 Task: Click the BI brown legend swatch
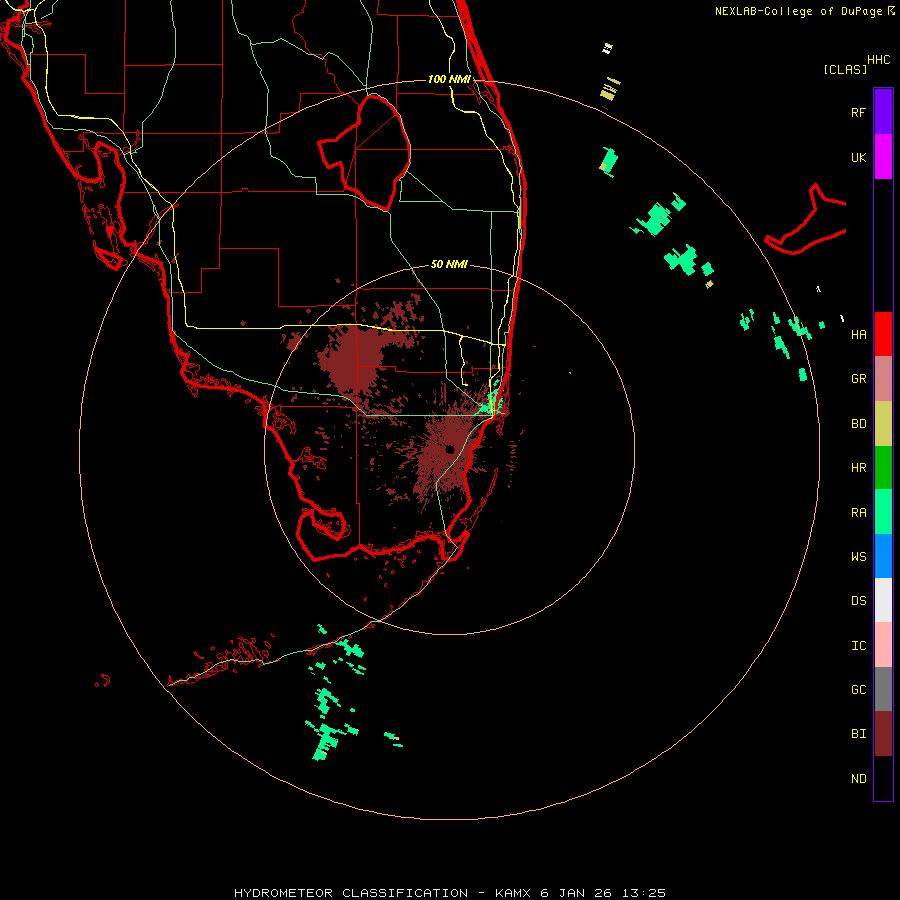coord(883,734)
